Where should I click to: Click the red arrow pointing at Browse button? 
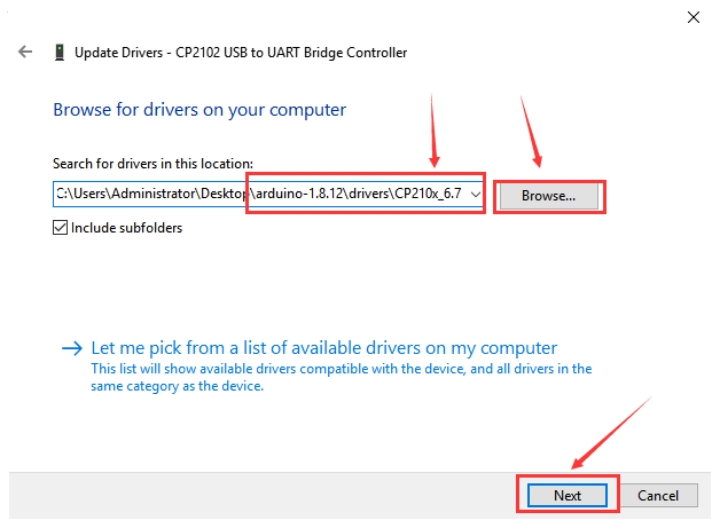(531, 131)
